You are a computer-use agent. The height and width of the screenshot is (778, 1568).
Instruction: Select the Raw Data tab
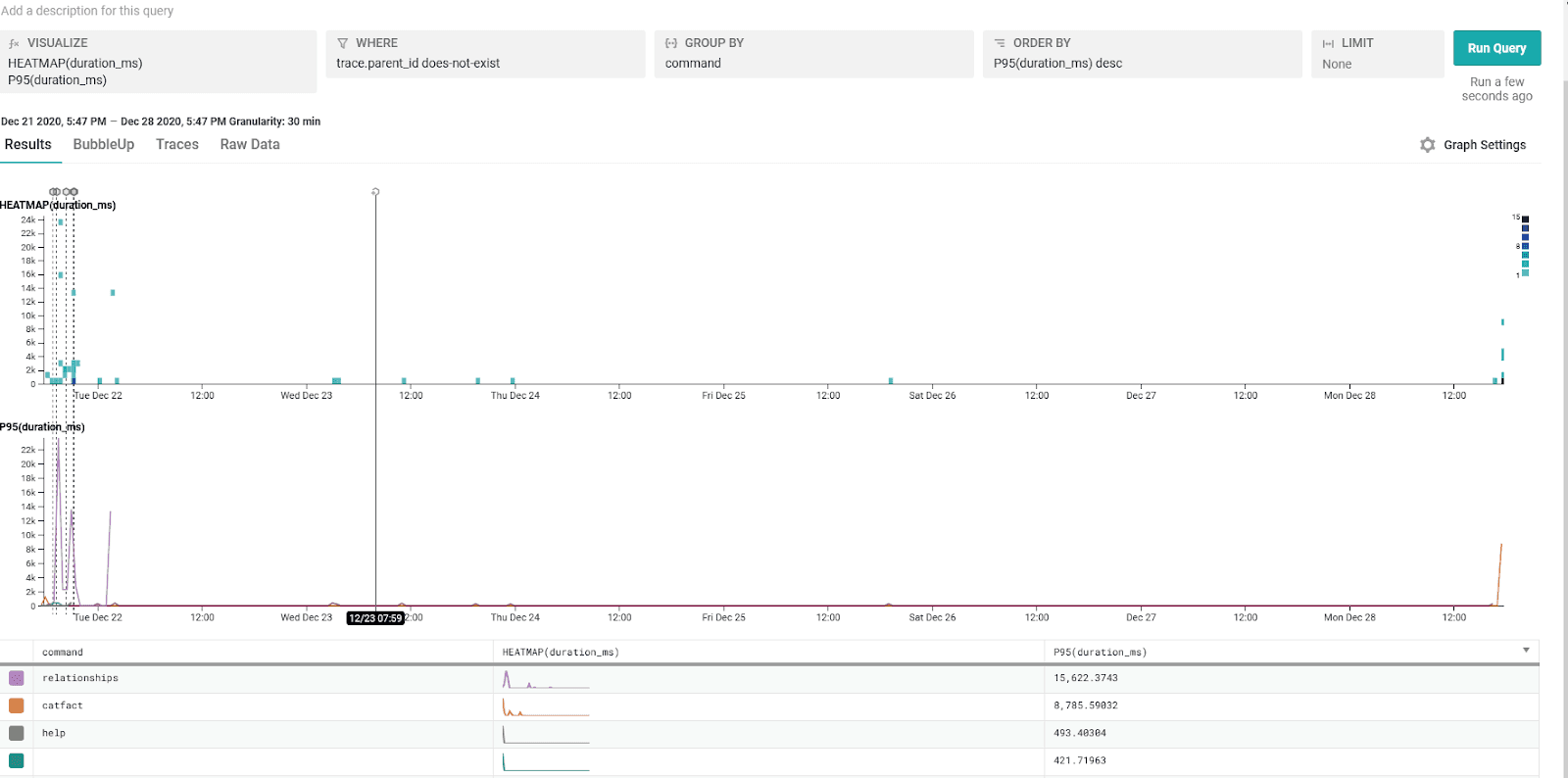pos(250,144)
